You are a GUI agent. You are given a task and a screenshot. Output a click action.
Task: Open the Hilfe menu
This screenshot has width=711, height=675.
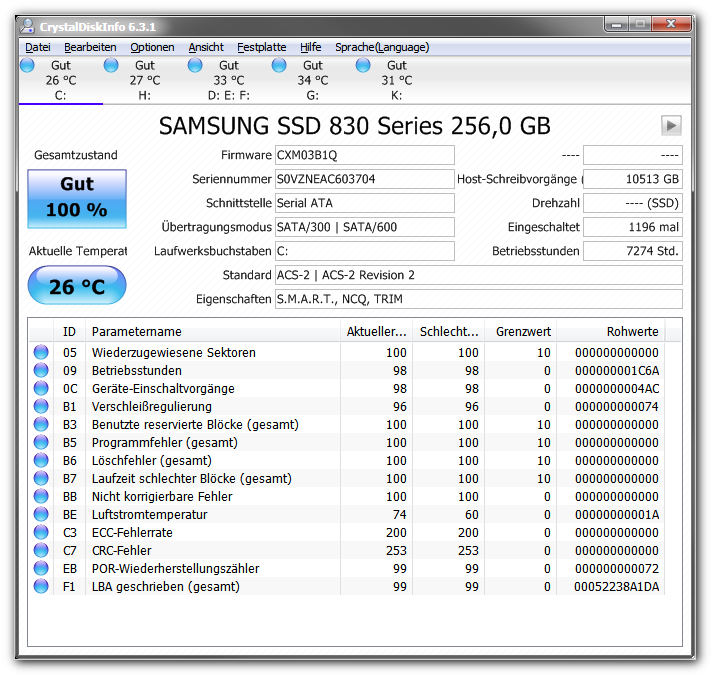click(x=311, y=47)
